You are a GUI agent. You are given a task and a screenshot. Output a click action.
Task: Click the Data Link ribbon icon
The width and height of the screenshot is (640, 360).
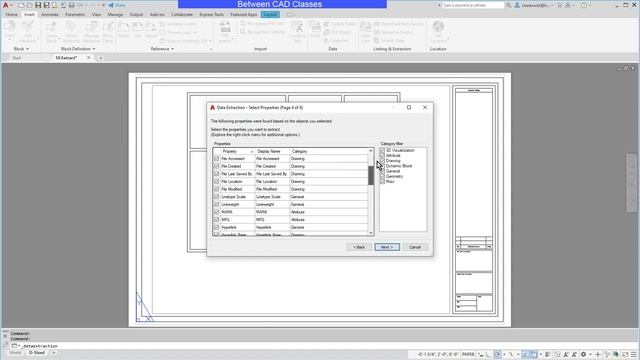(365, 31)
